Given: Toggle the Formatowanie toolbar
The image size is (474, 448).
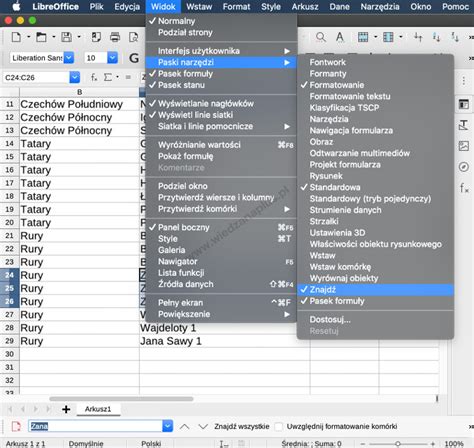Looking at the screenshot, I should pos(375,85).
